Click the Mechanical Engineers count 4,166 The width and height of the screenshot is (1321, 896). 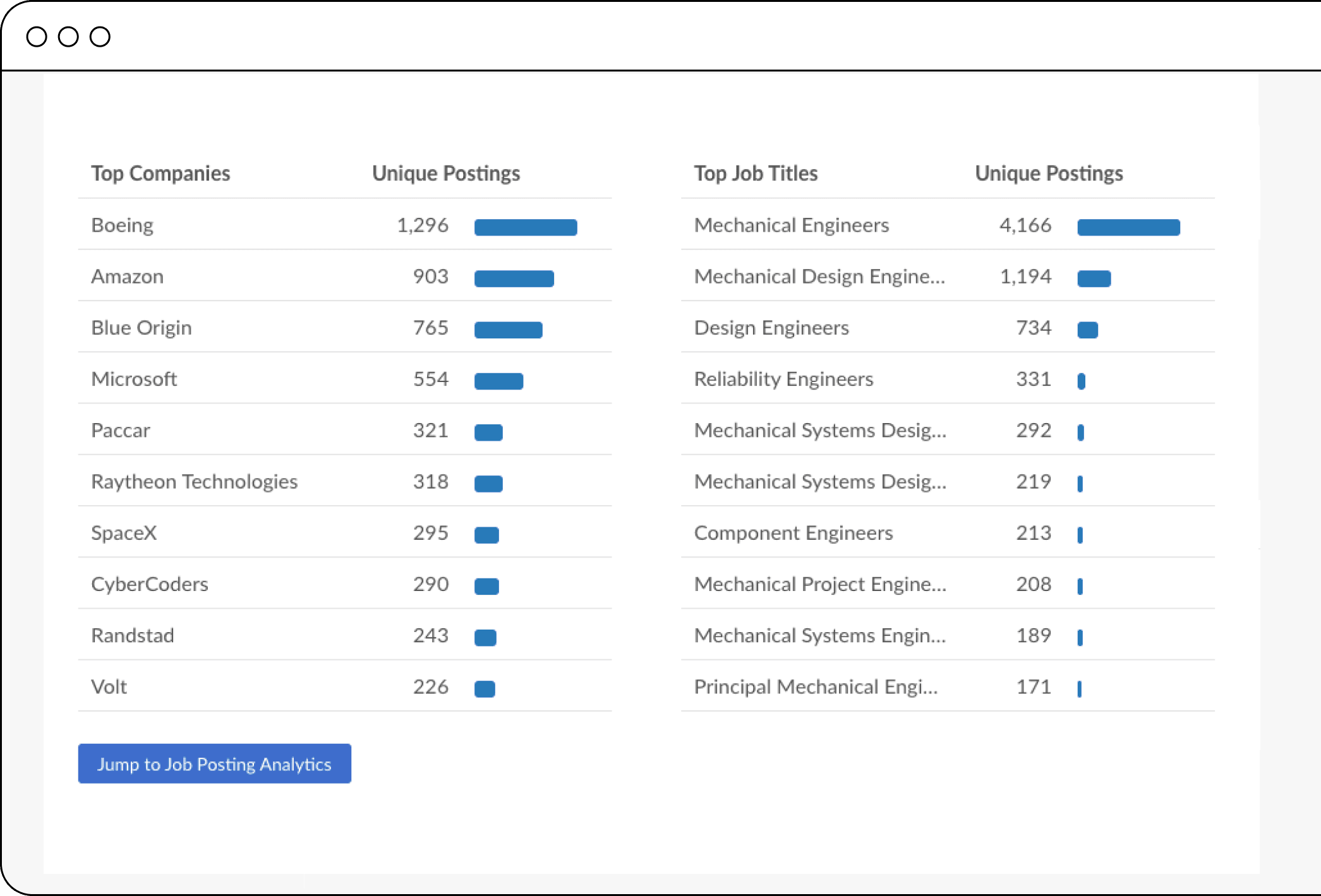coord(1025,225)
